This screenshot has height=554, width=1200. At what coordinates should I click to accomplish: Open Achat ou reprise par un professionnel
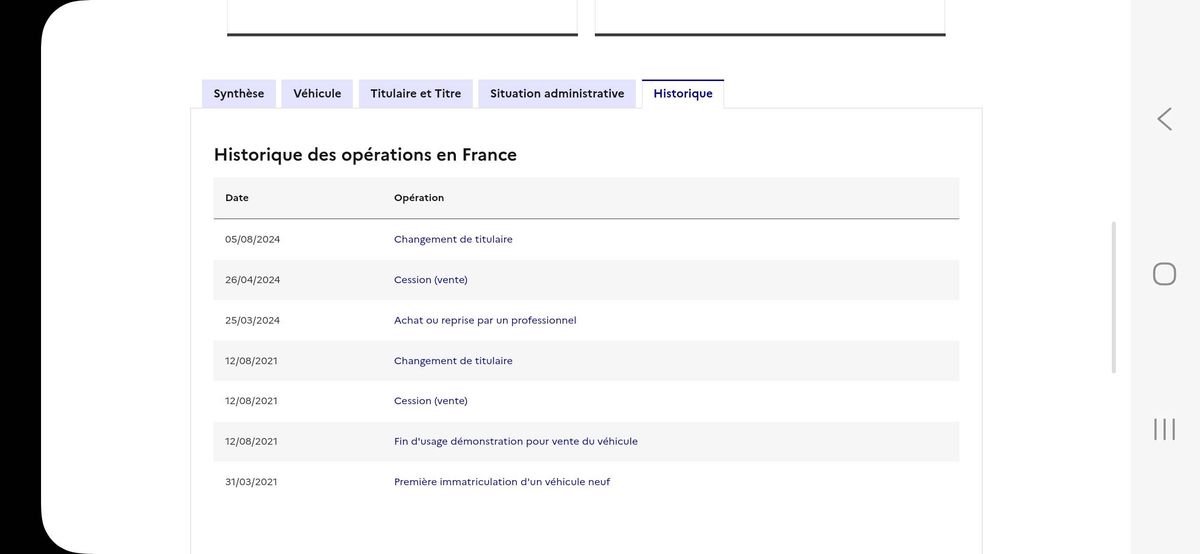click(x=485, y=321)
